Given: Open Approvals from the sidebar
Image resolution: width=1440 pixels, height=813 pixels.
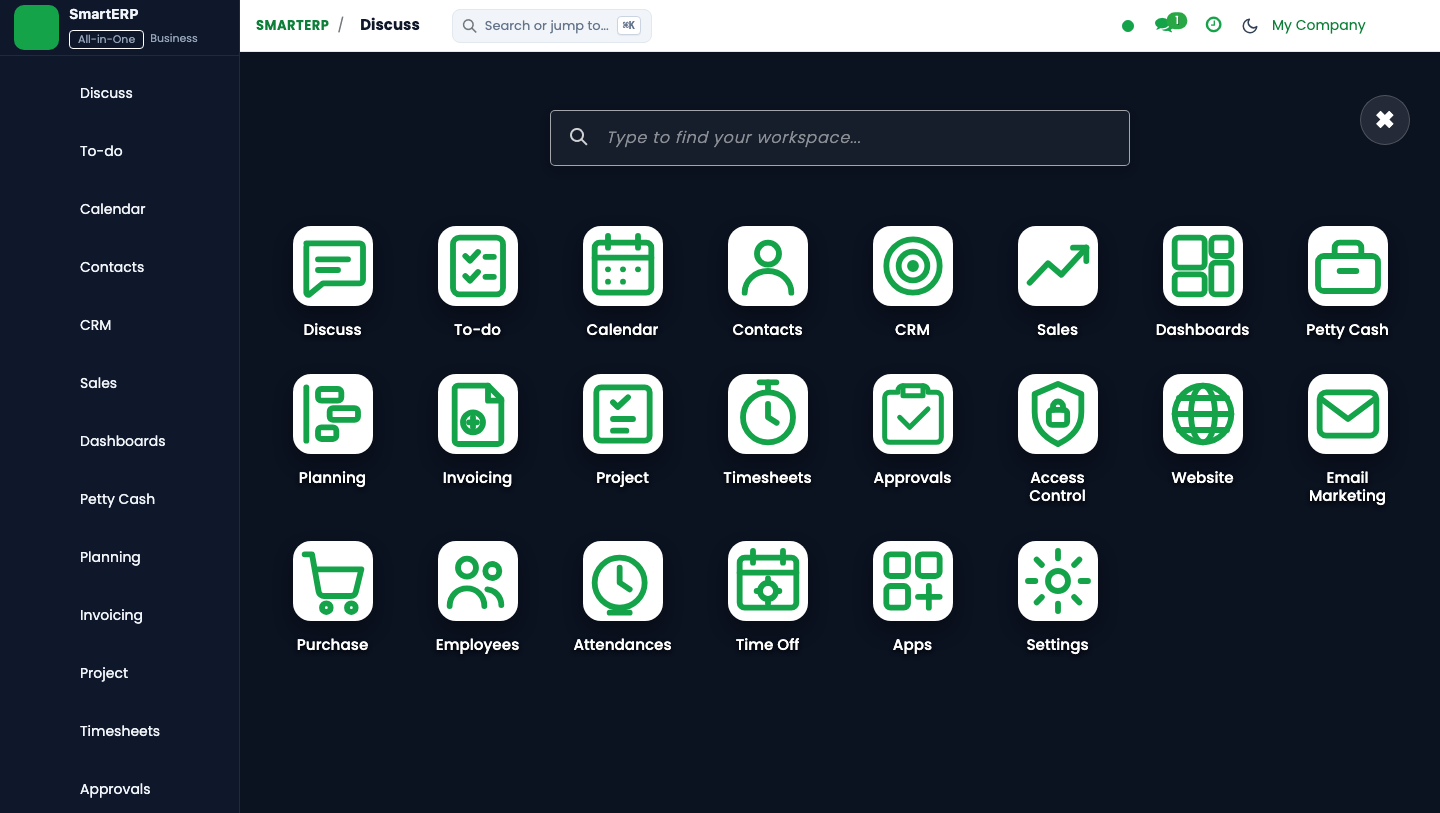Looking at the screenshot, I should (x=115, y=789).
